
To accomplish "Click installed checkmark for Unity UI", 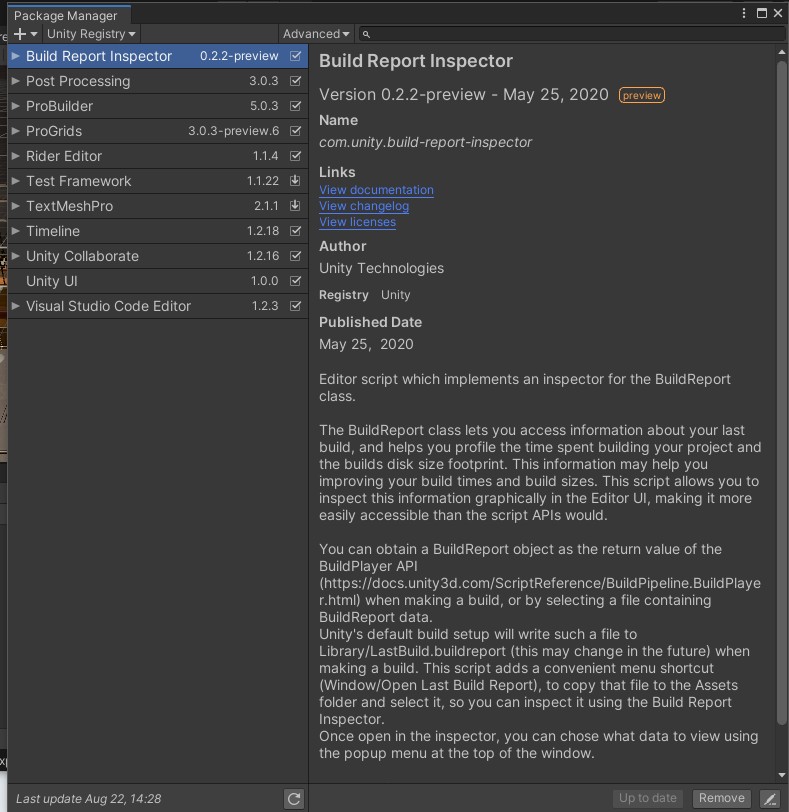I will point(295,281).
